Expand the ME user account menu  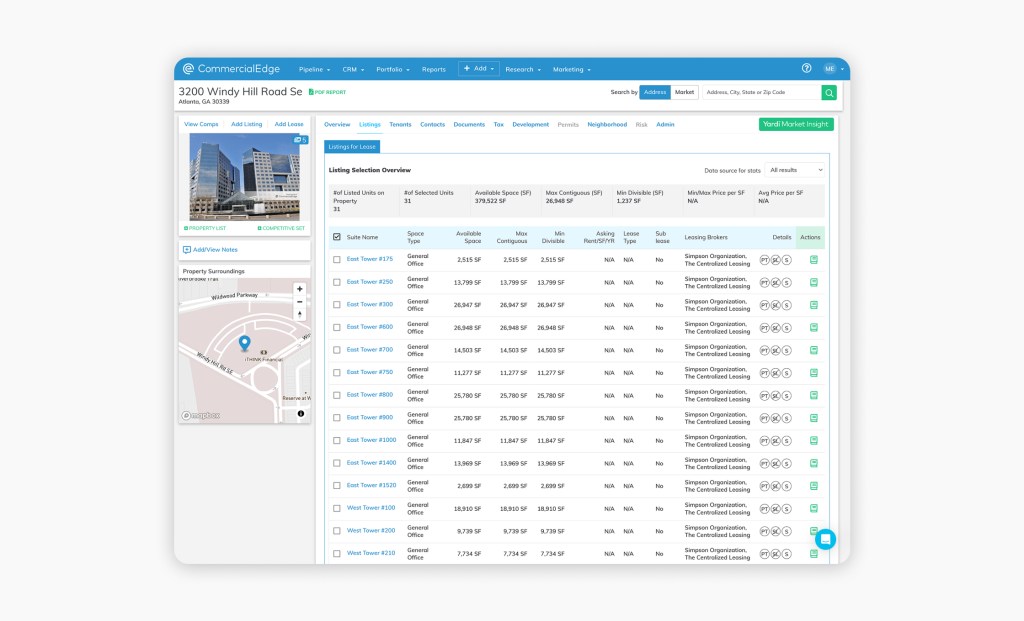click(834, 69)
